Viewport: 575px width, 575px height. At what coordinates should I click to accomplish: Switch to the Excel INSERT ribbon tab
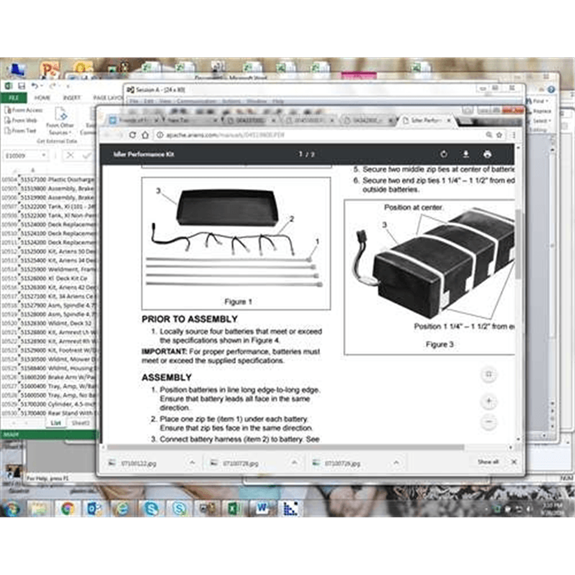coord(72,98)
